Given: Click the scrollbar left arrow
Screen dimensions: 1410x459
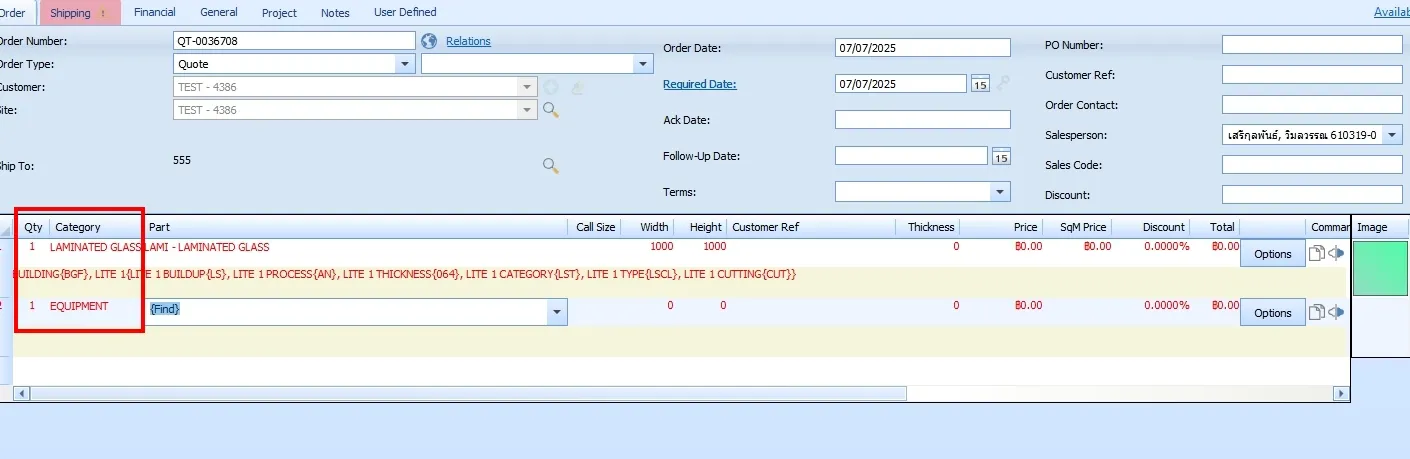Looking at the screenshot, I should tap(22, 393).
